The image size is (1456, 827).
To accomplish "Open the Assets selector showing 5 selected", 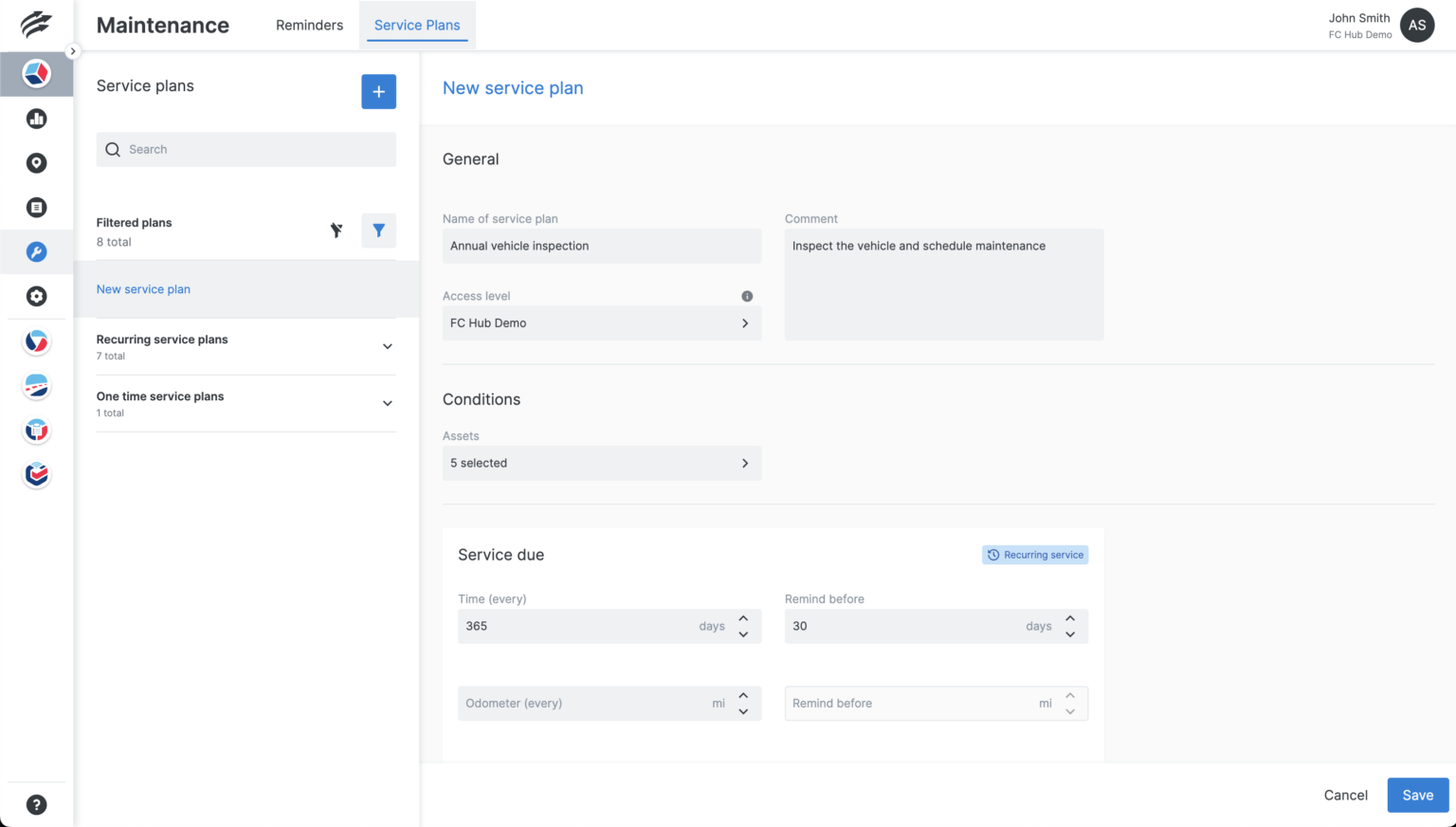I will pyautogui.click(x=601, y=463).
